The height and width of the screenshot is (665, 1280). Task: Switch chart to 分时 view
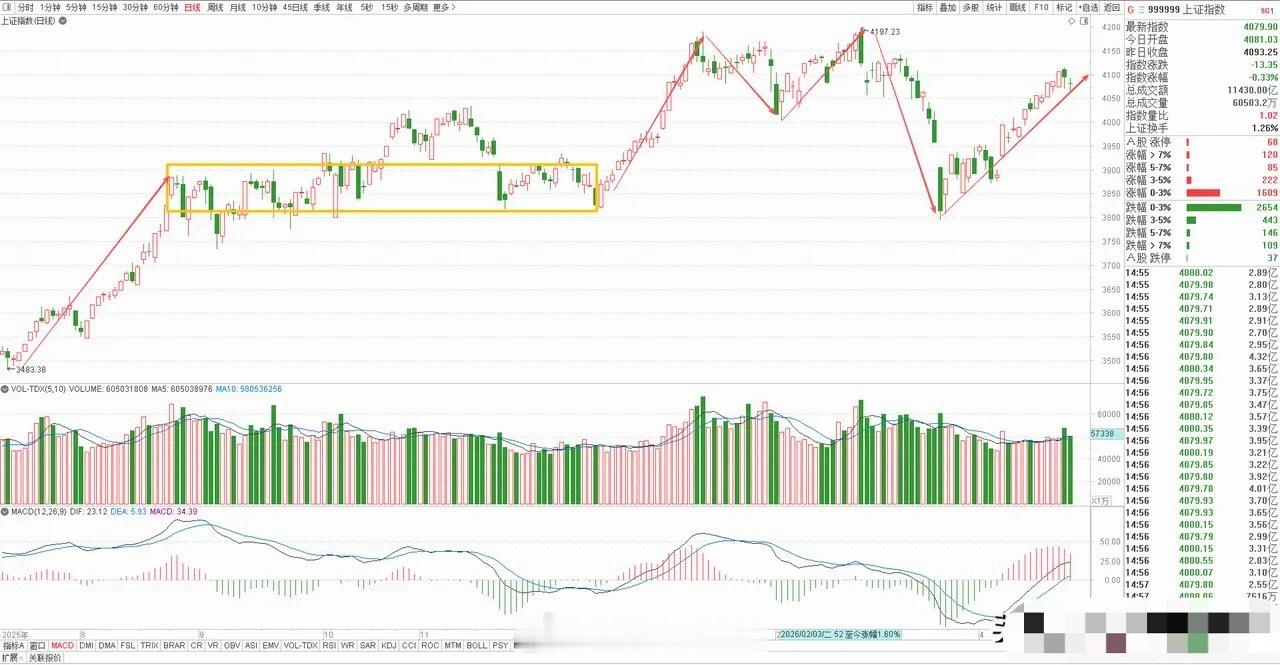point(25,7)
